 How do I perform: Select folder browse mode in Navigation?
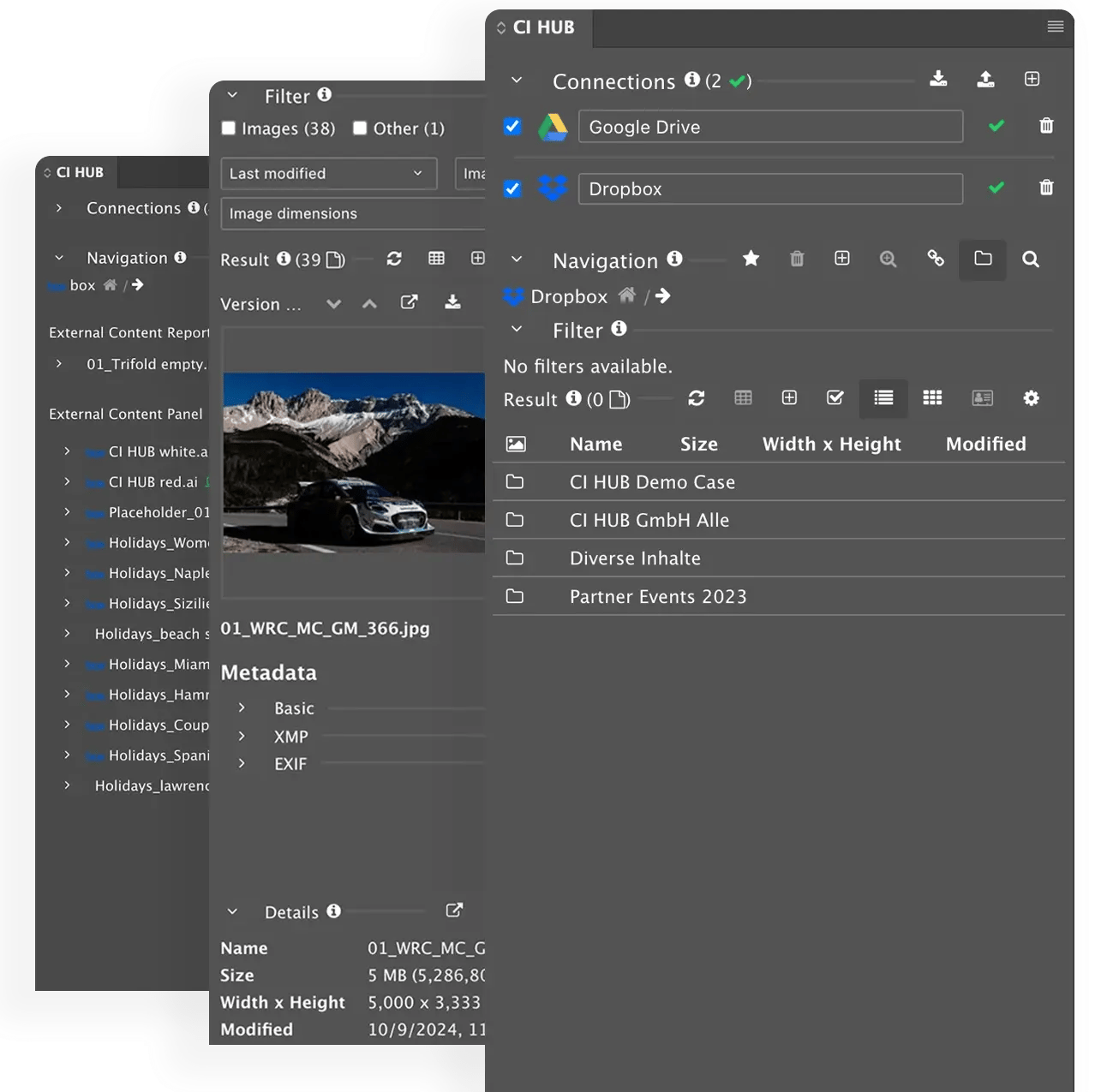click(983, 258)
